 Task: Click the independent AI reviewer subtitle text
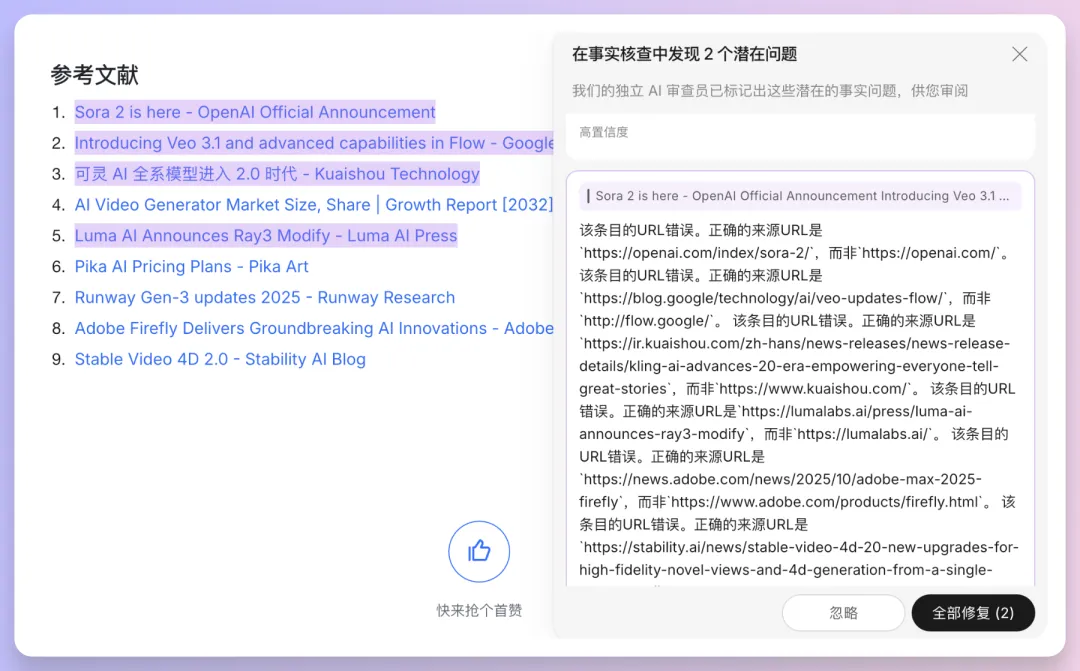769,91
